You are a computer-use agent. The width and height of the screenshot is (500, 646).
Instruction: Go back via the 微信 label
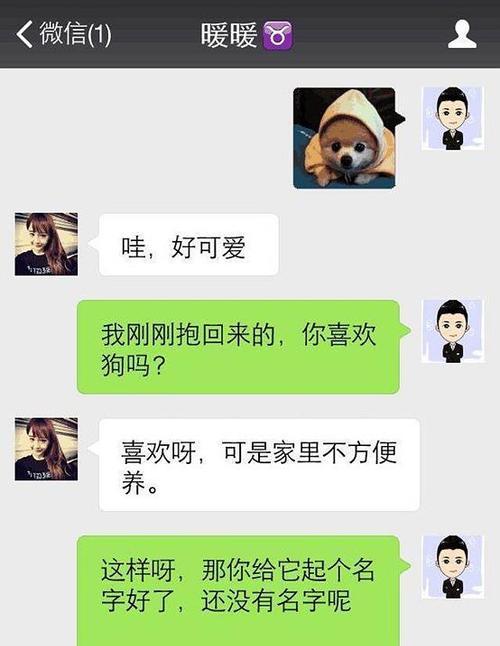pyautogui.click(x=63, y=33)
